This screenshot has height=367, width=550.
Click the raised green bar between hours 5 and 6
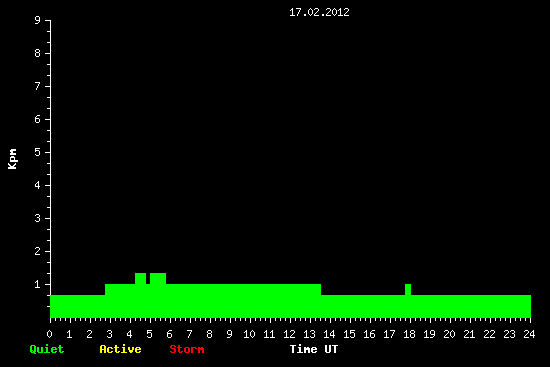158,279
